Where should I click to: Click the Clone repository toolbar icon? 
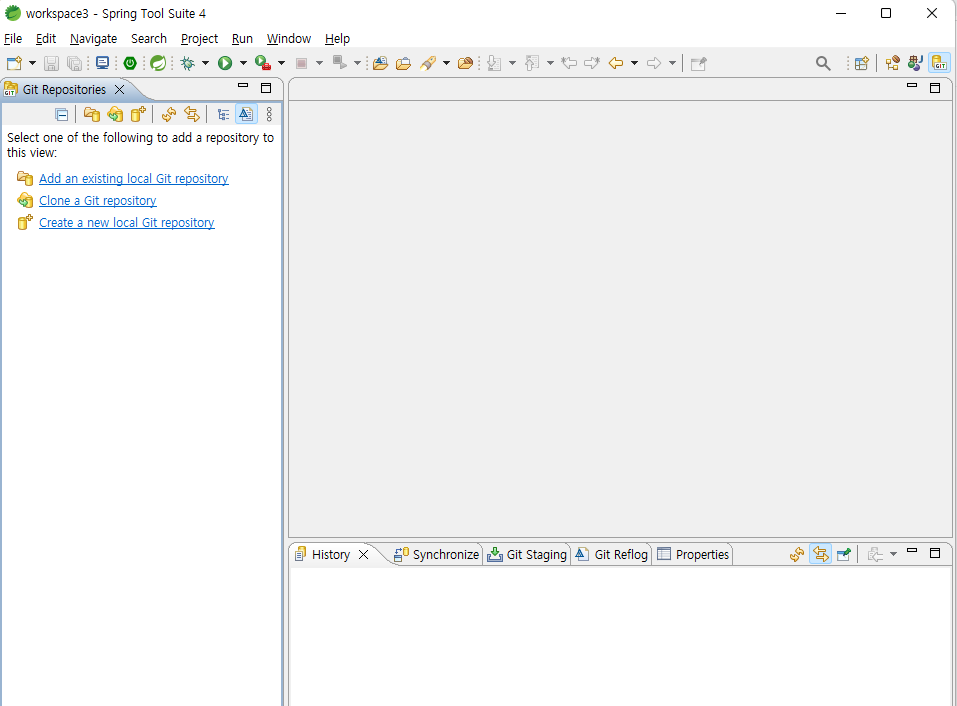(x=115, y=114)
